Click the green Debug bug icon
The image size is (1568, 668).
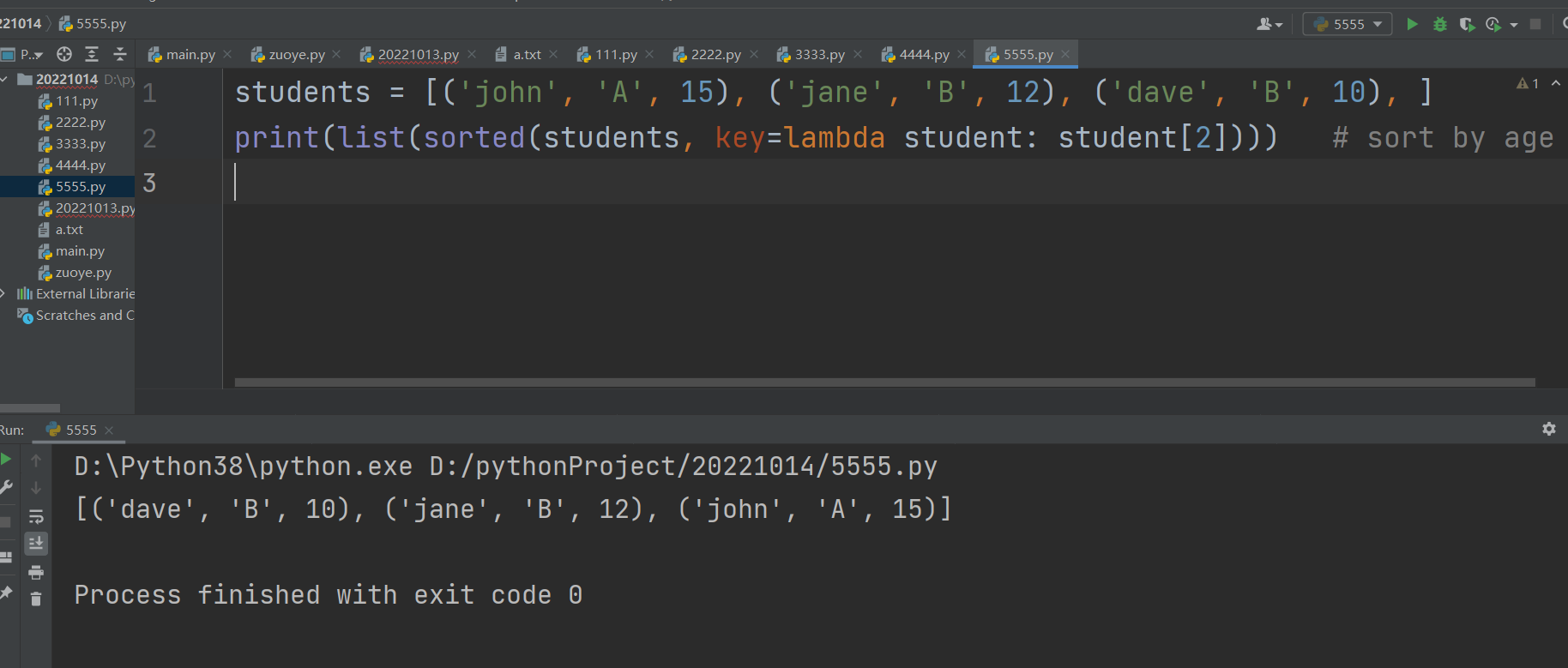click(1440, 24)
